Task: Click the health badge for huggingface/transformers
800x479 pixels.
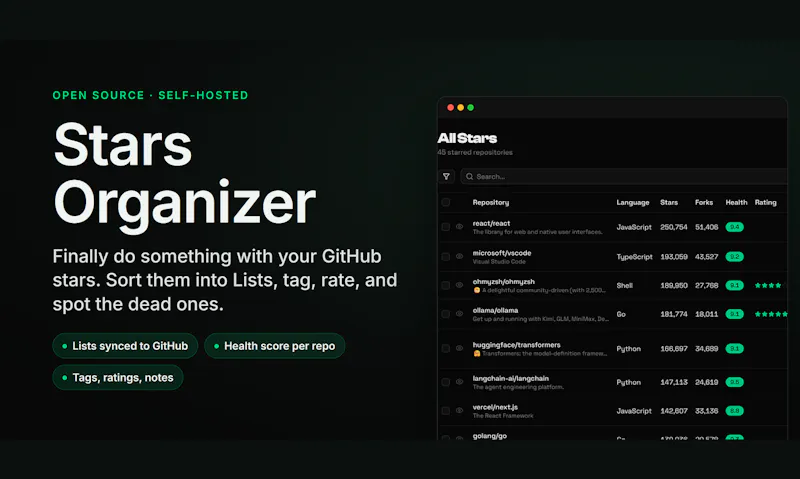Action: [735, 349]
